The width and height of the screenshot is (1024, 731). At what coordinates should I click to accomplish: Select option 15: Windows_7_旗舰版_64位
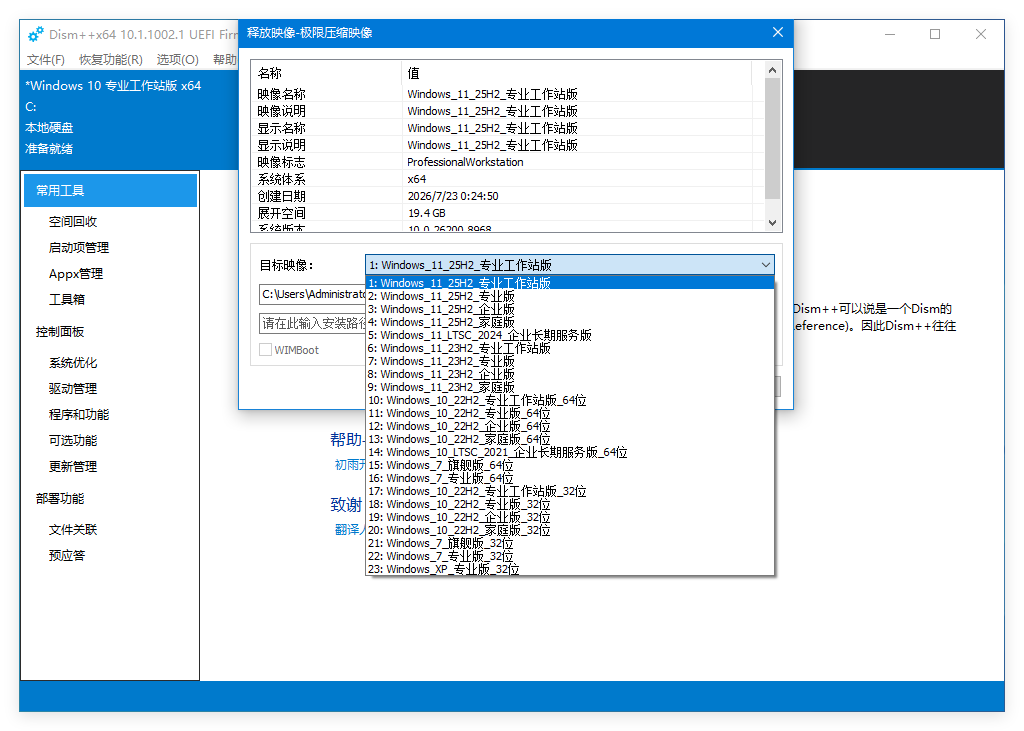point(570,465)
